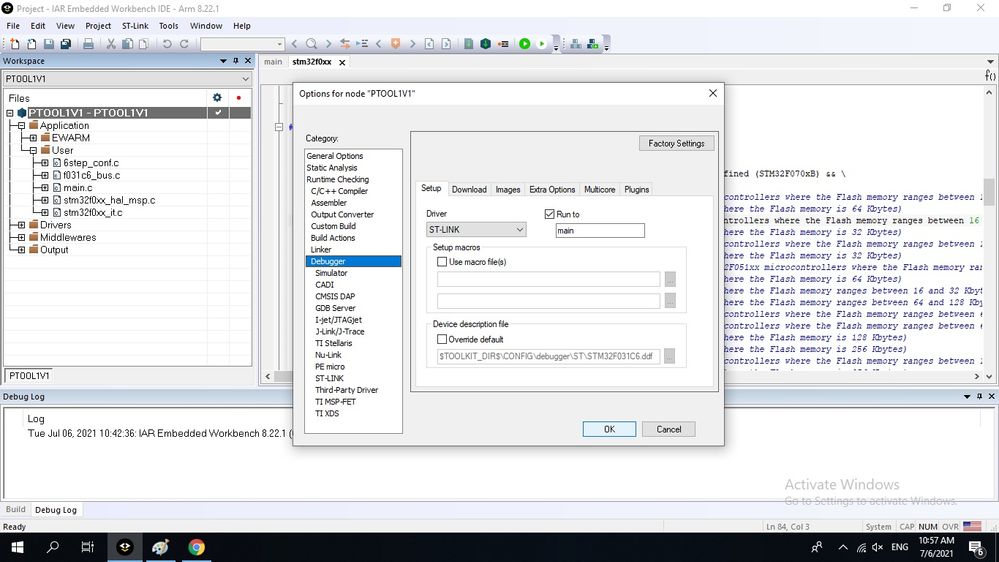Switch to the Download tab
Screen dimensions: 999x562
[469, 189]
